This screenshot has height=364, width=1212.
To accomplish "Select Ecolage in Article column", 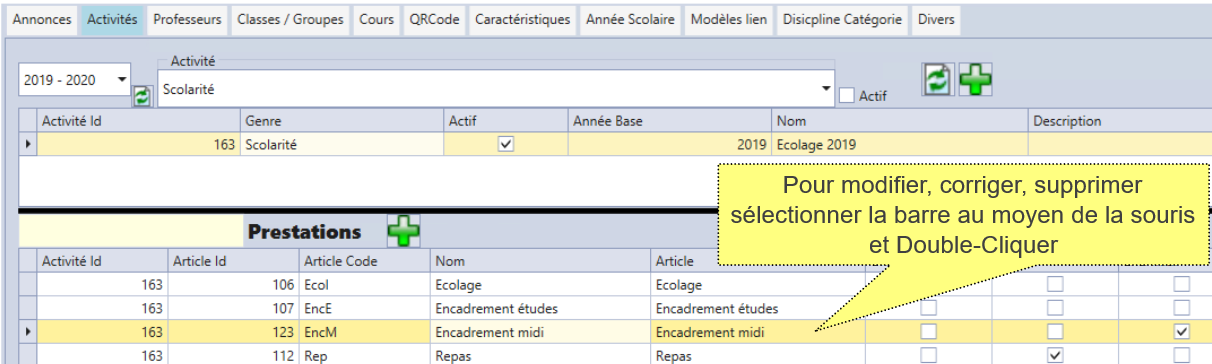I will click(x=757, y=285).
